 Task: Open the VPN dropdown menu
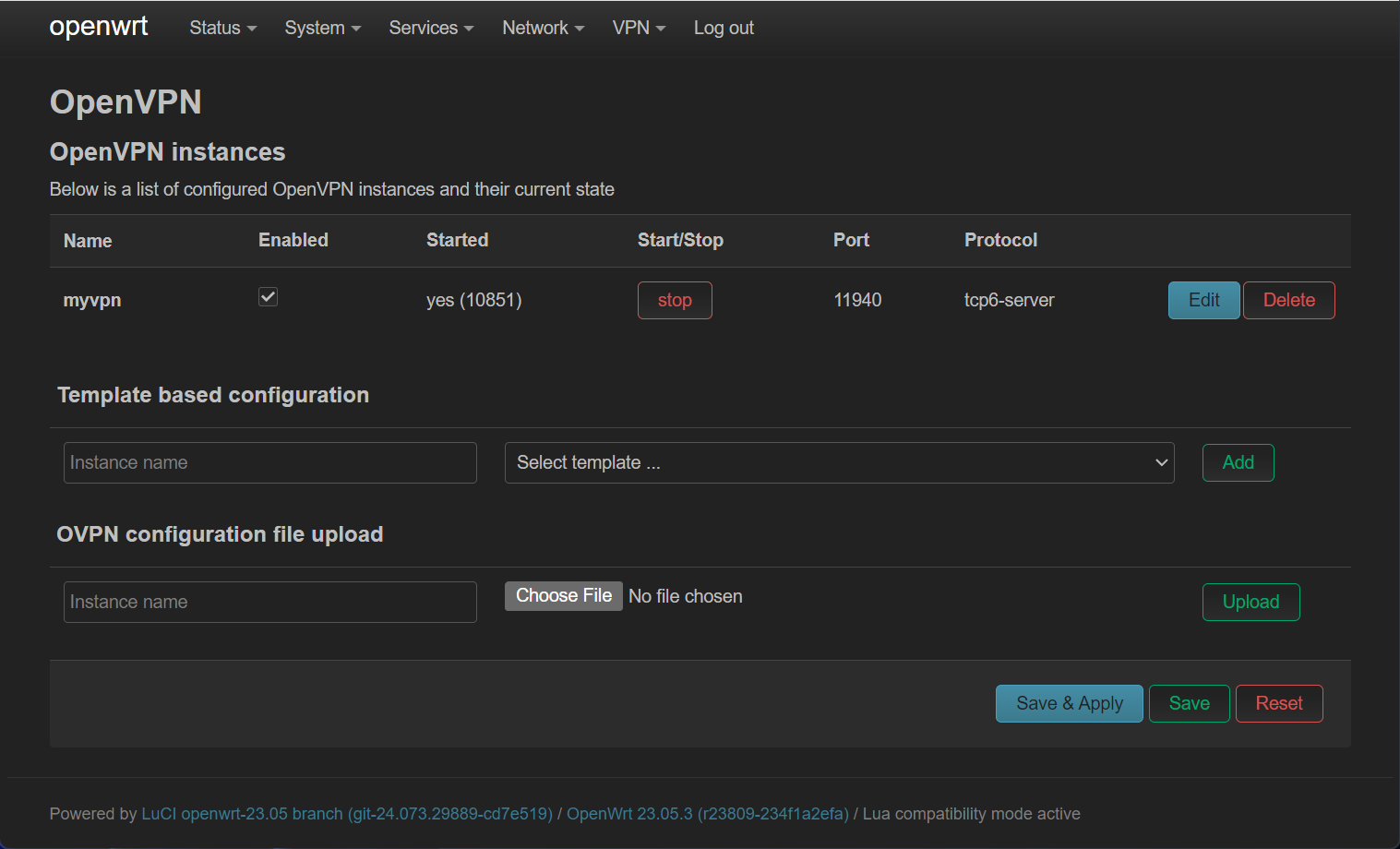(x=639, y=28)
